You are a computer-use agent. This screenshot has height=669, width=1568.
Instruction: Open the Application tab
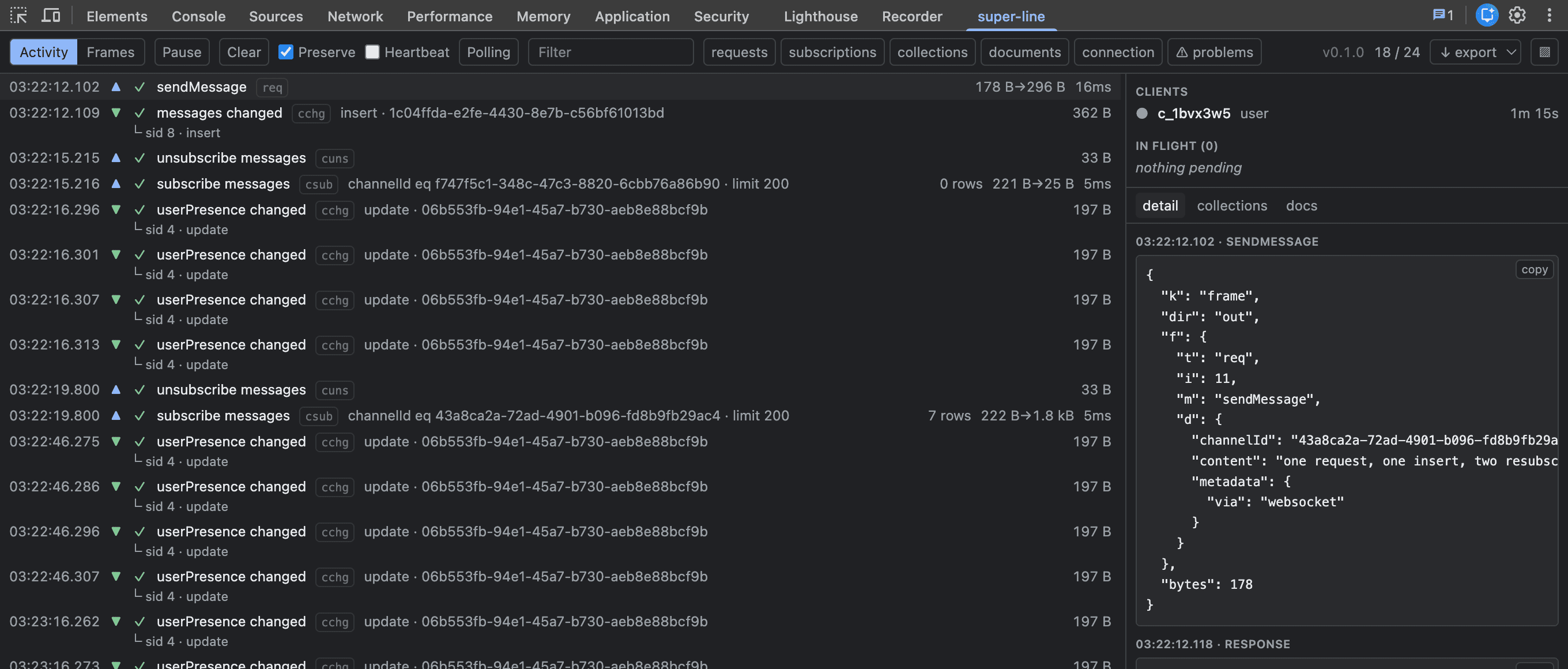[x=632, y=16]
